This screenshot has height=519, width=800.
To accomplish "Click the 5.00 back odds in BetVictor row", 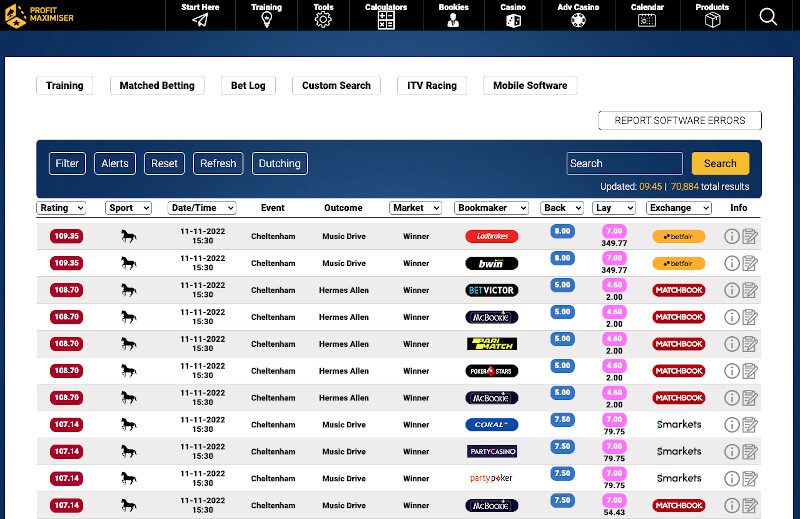I will (x=562, y=285).
